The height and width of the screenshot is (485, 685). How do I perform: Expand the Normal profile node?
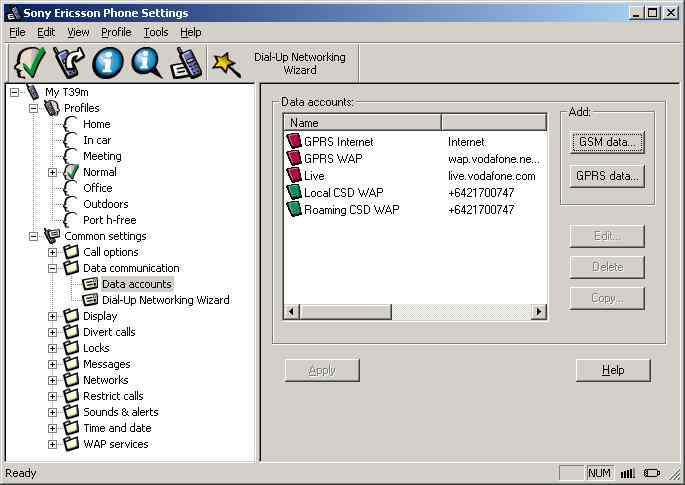point(52,172)
